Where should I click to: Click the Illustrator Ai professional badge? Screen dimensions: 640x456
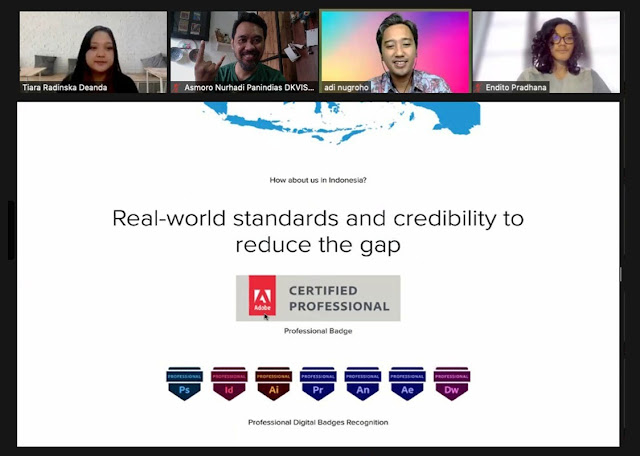(273, 383)
